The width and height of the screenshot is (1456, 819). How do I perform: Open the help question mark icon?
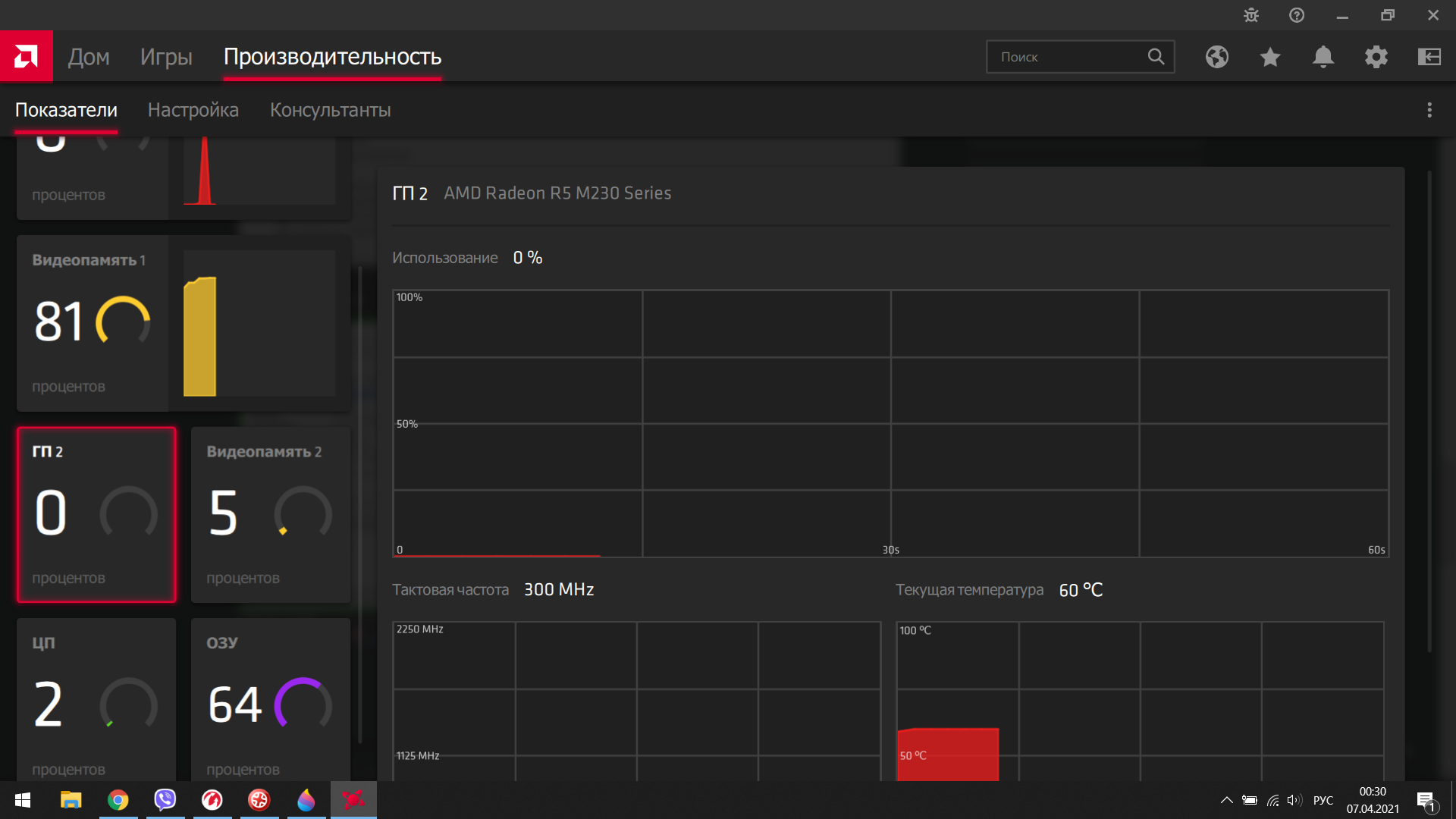pos(1297,15)
